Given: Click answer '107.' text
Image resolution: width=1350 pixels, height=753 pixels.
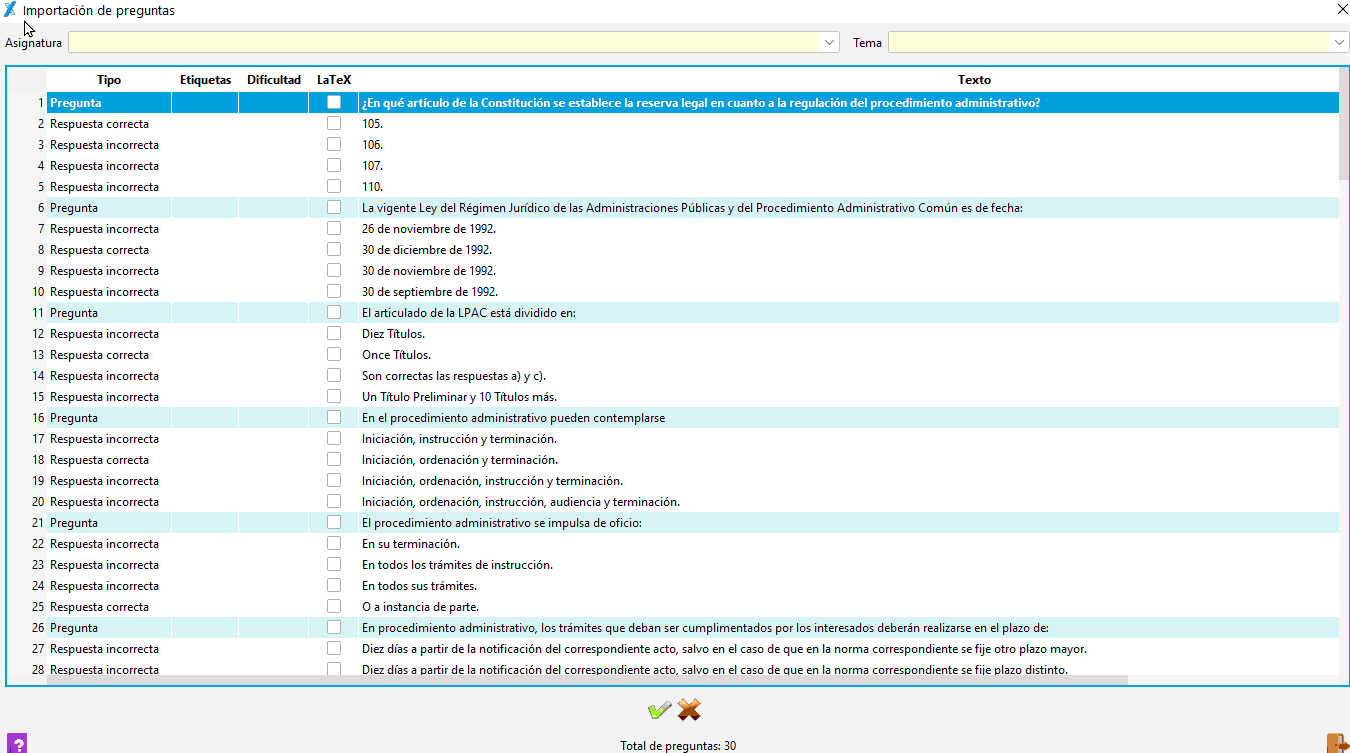Looking at the screenshot, I should click(x=373, y=166).
